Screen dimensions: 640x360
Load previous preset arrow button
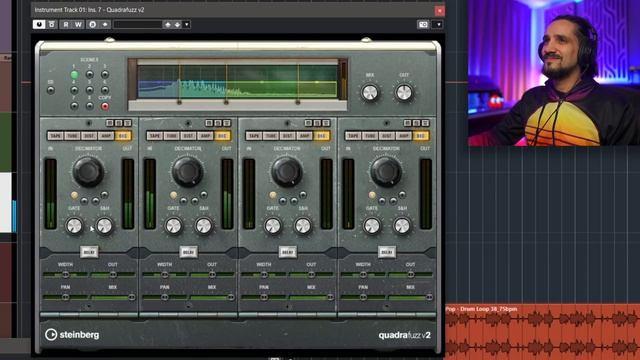point(167,24)
